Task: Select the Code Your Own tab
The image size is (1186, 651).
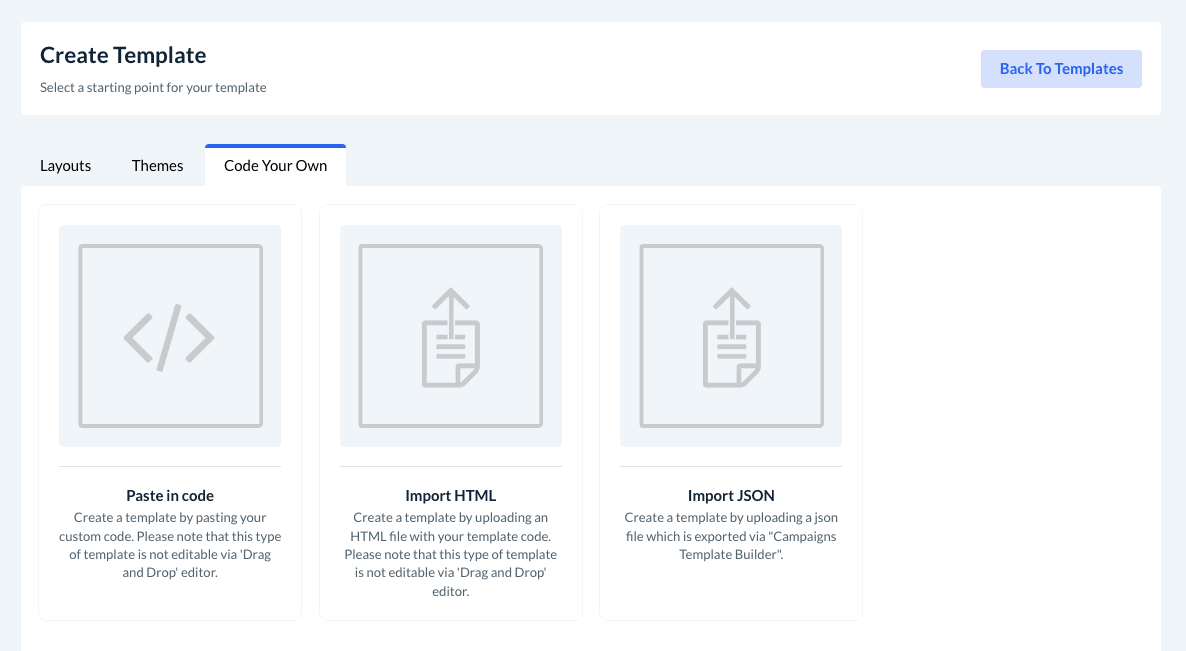Action: (x=275, y=166)
